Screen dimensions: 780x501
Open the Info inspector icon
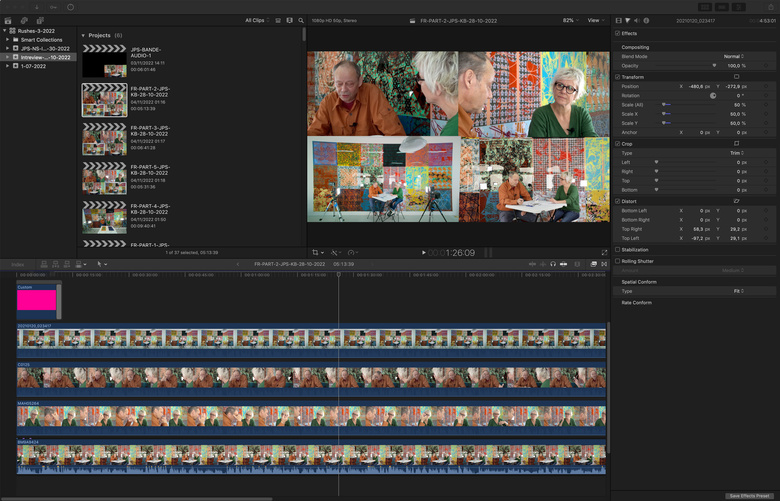pyautogui.click(x=647, y=20)
